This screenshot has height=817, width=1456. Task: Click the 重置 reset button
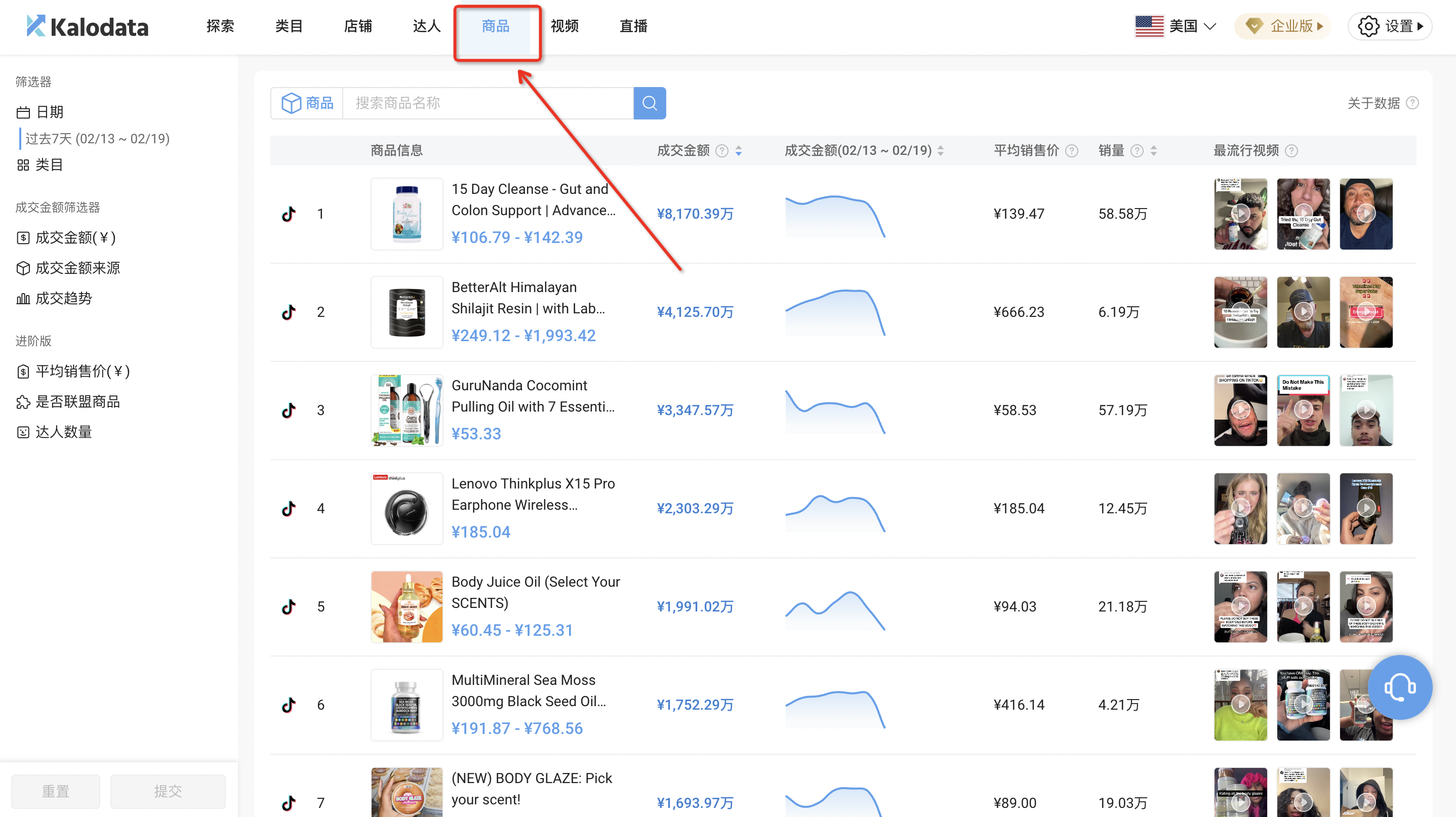pos(55,791)
